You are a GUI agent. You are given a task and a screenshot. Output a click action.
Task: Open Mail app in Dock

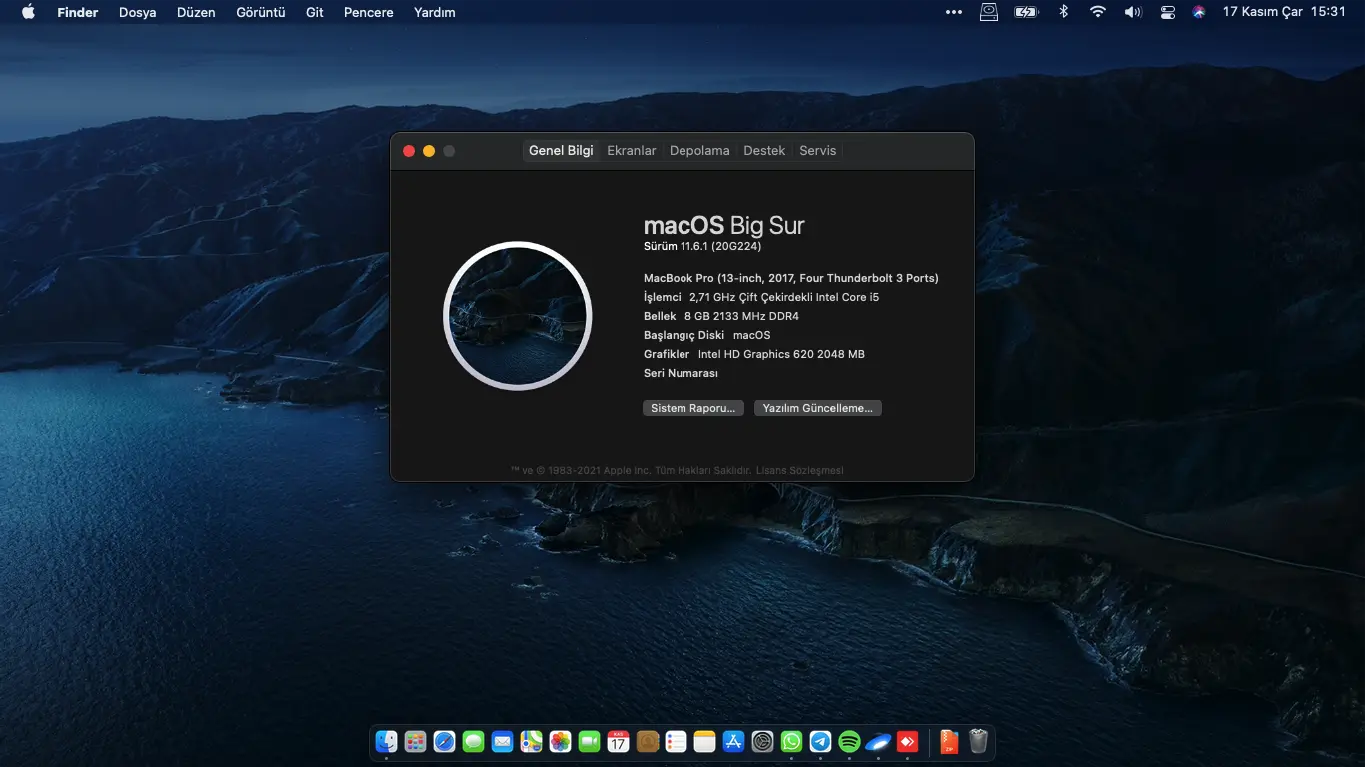click(x=502, y=742)
